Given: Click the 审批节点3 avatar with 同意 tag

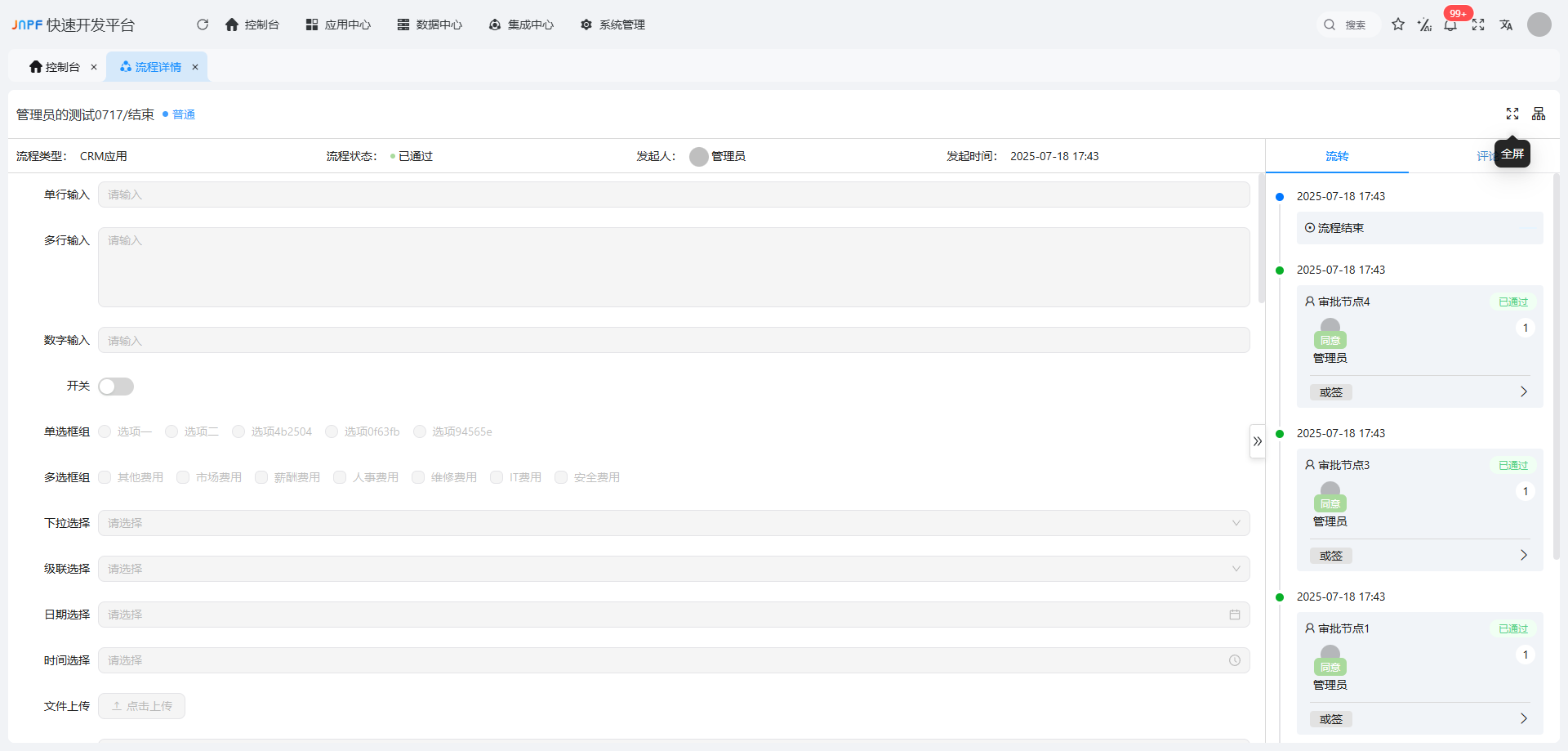Looking at the screenshot, I should coord(1330,497).
